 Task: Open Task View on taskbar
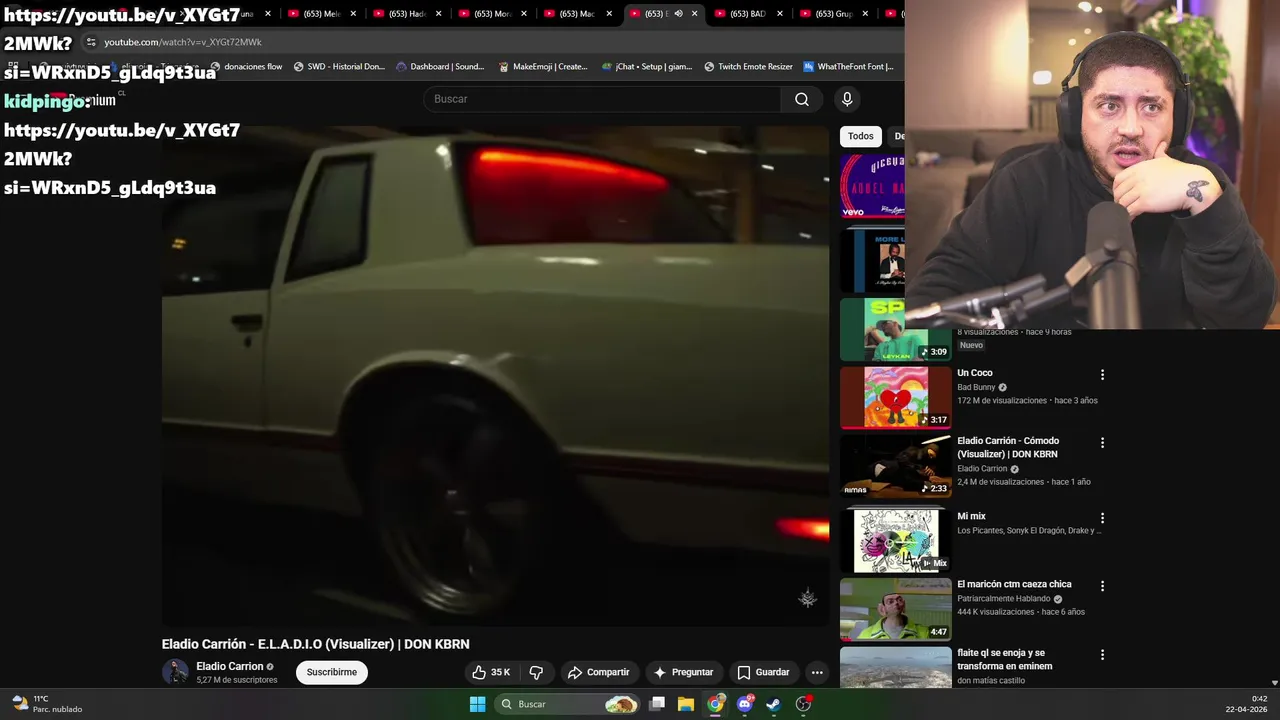click(657, 704)
